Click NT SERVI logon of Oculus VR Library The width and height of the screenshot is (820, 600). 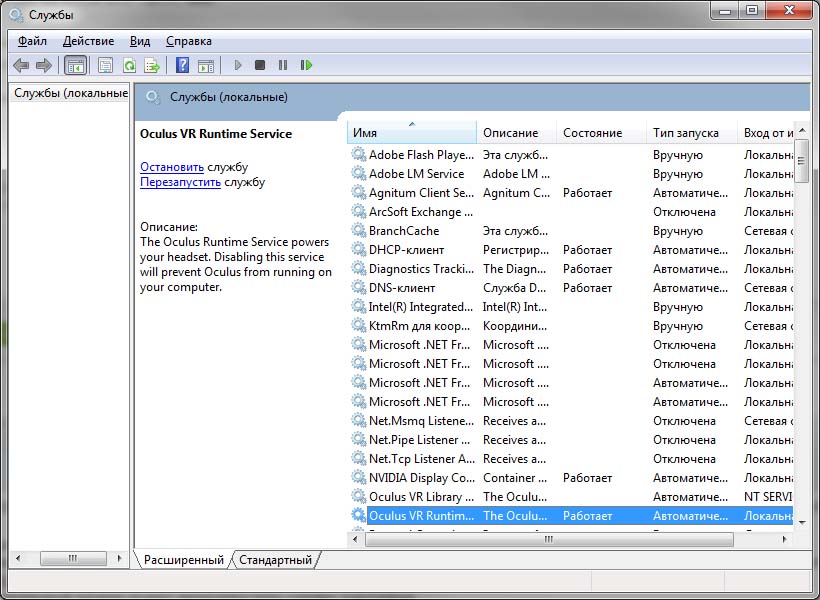tap(768, 496)
